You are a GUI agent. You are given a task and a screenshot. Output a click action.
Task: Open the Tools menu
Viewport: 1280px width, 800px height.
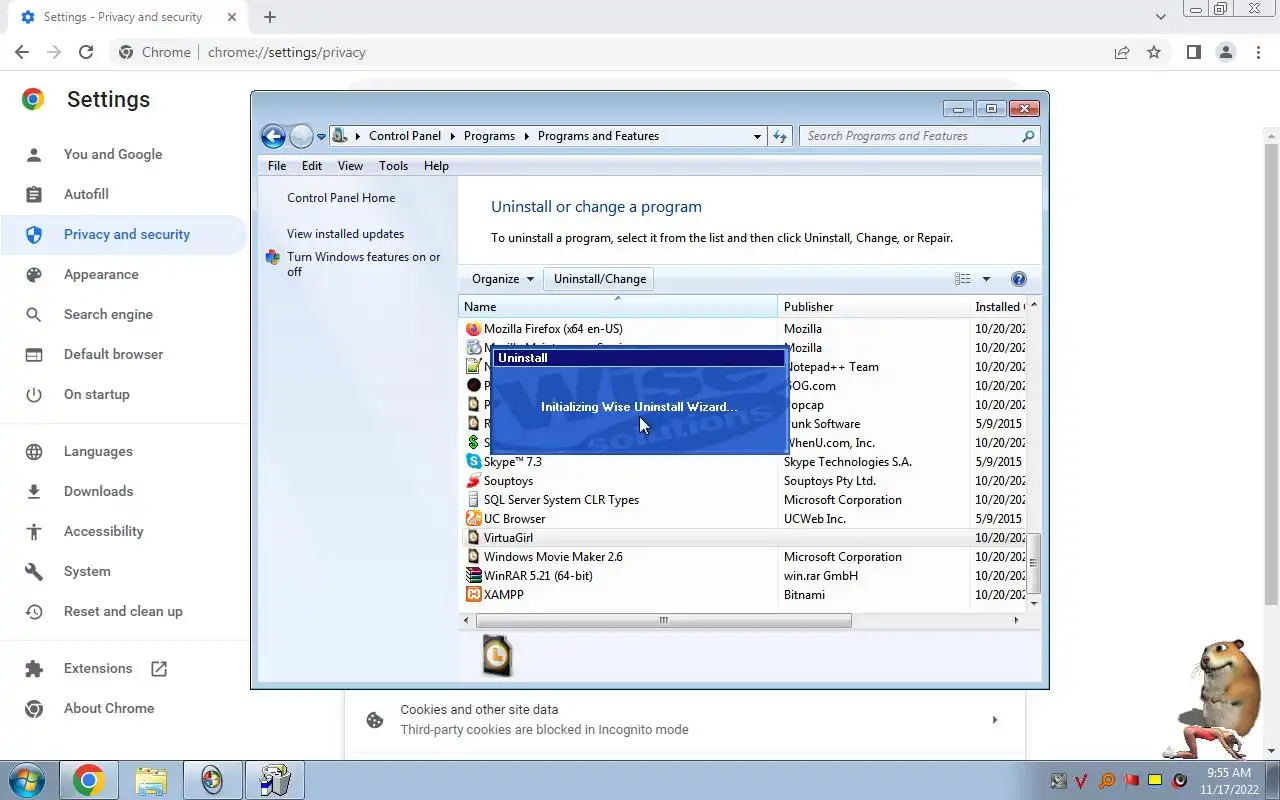point(393,166)
